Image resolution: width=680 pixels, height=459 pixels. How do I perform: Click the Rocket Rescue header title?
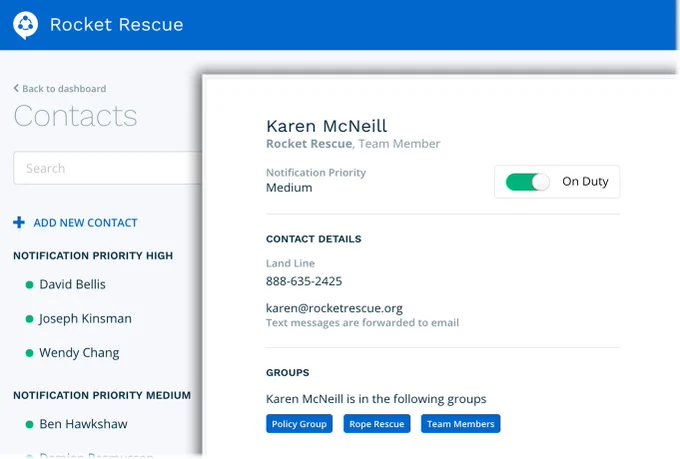click(x=117, y=25)
